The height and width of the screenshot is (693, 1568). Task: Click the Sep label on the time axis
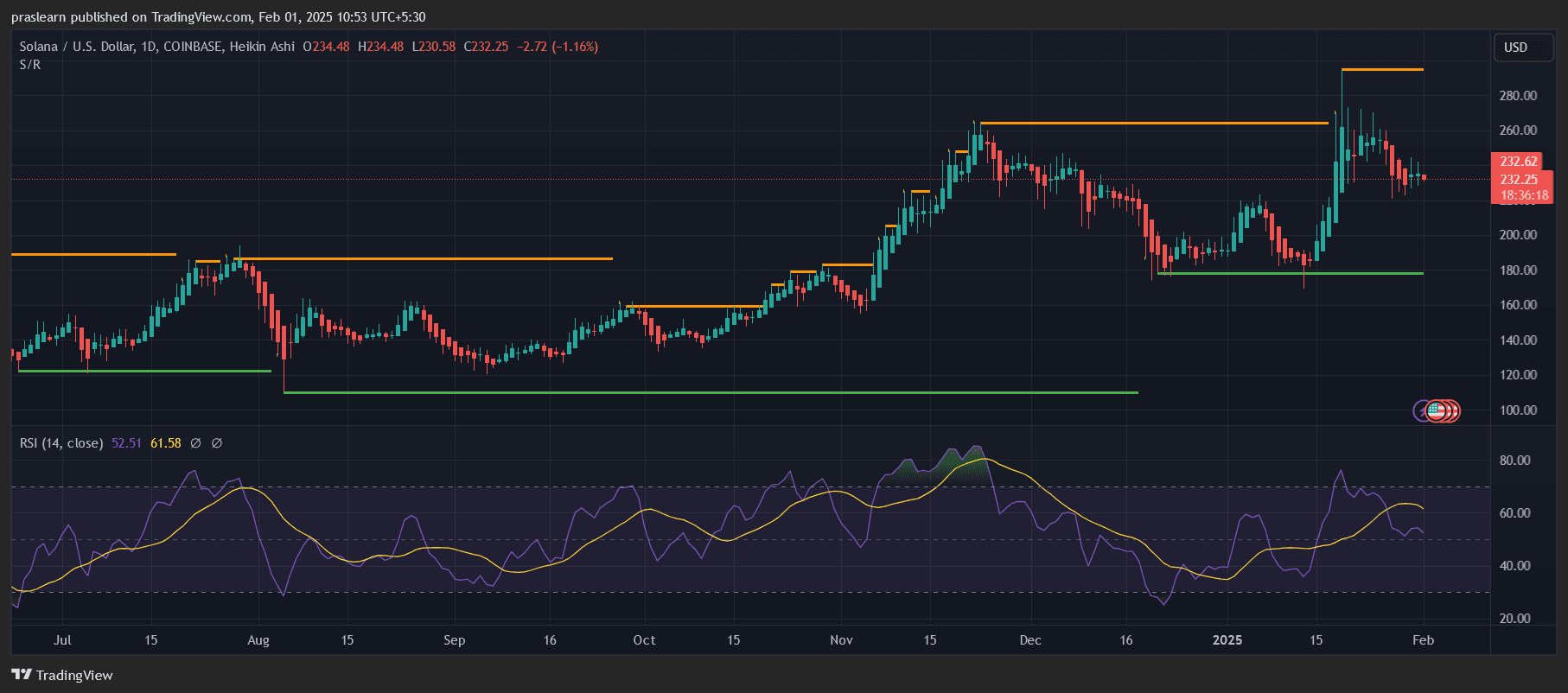coord(454,640)
